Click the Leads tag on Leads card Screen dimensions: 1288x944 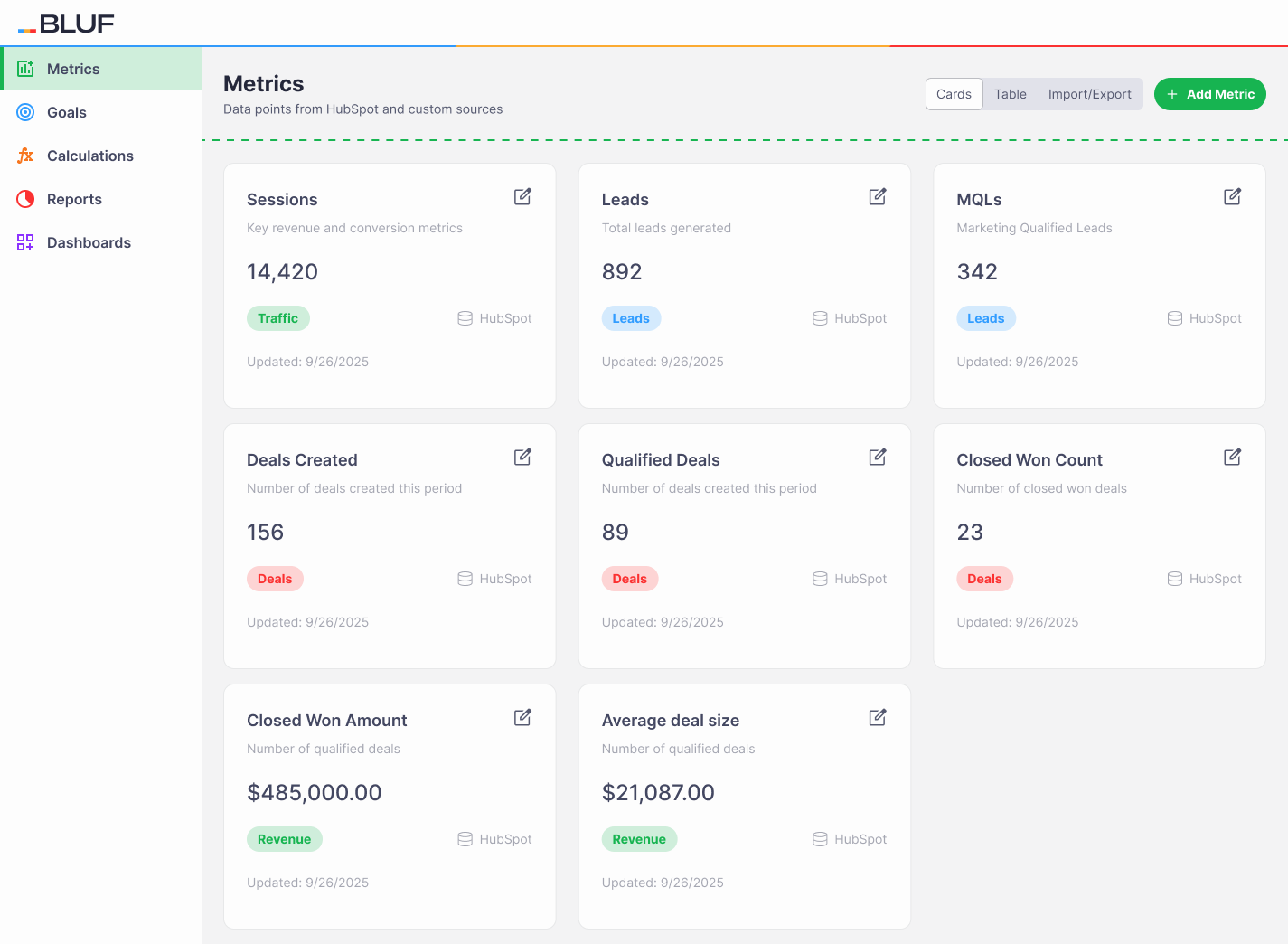coord(631,318)
